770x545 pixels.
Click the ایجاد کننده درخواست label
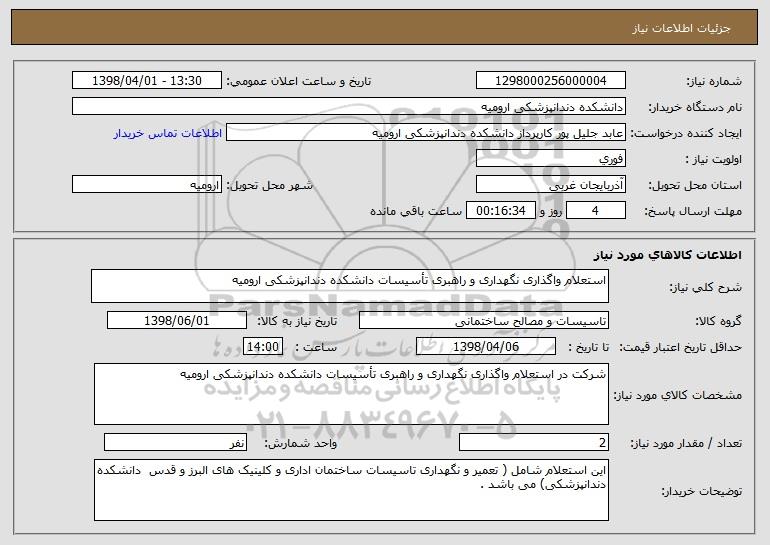(x=686, y=134)
